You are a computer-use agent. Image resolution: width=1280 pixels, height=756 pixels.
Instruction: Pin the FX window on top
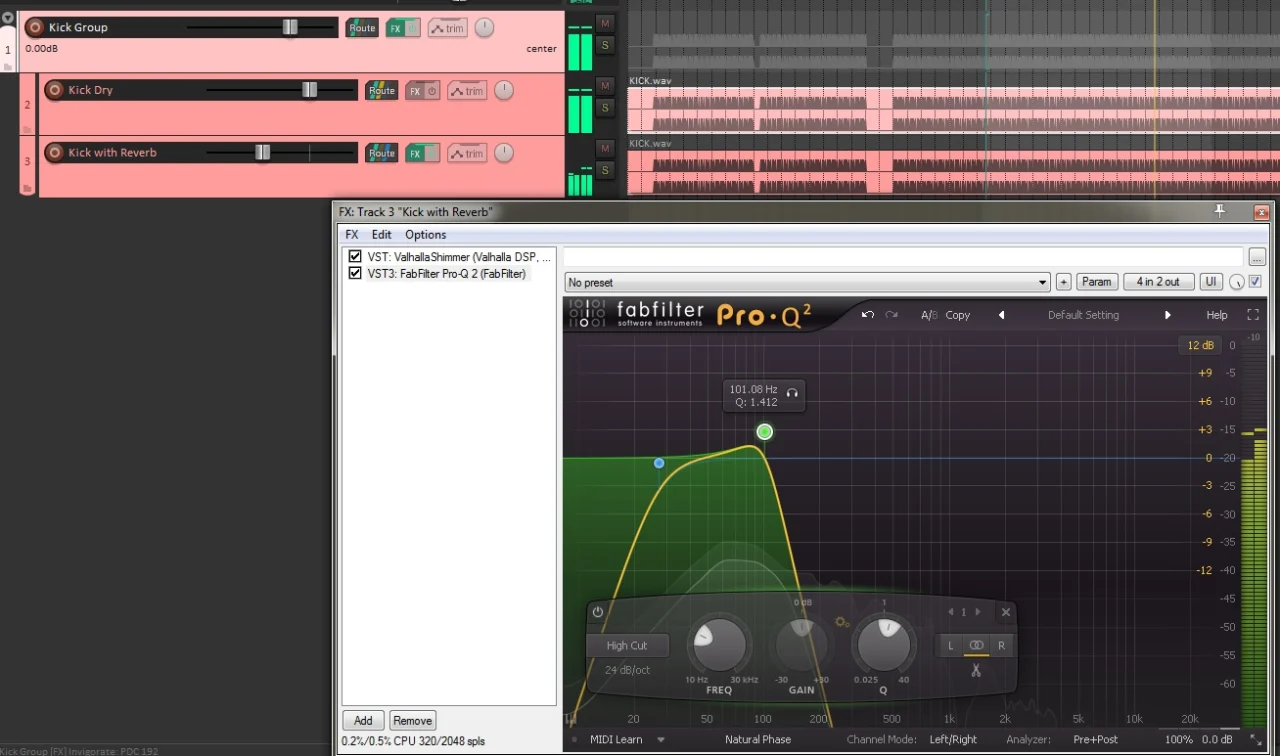pos(1219,211)
